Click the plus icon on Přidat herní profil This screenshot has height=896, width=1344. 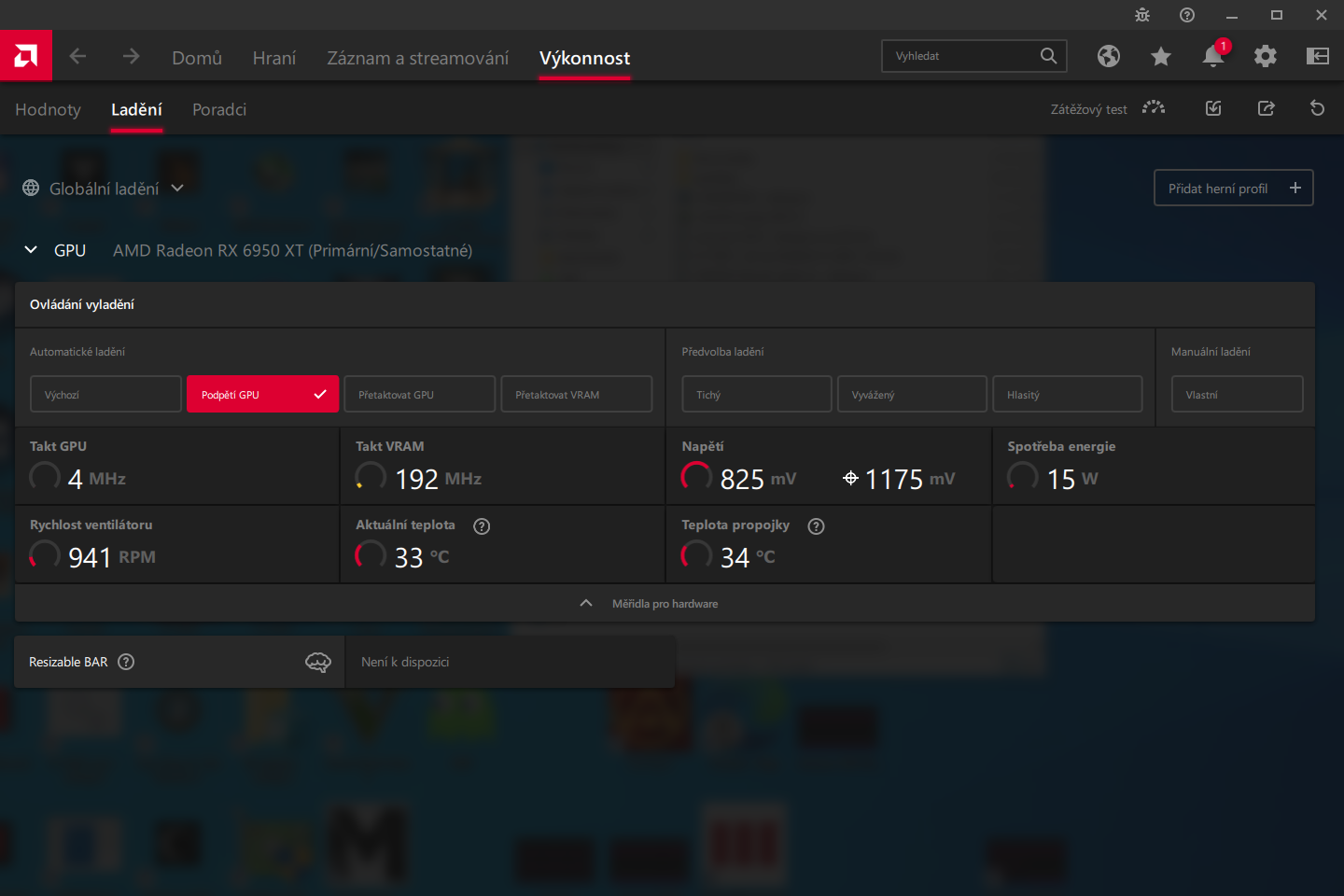[x=1295, y=188]
